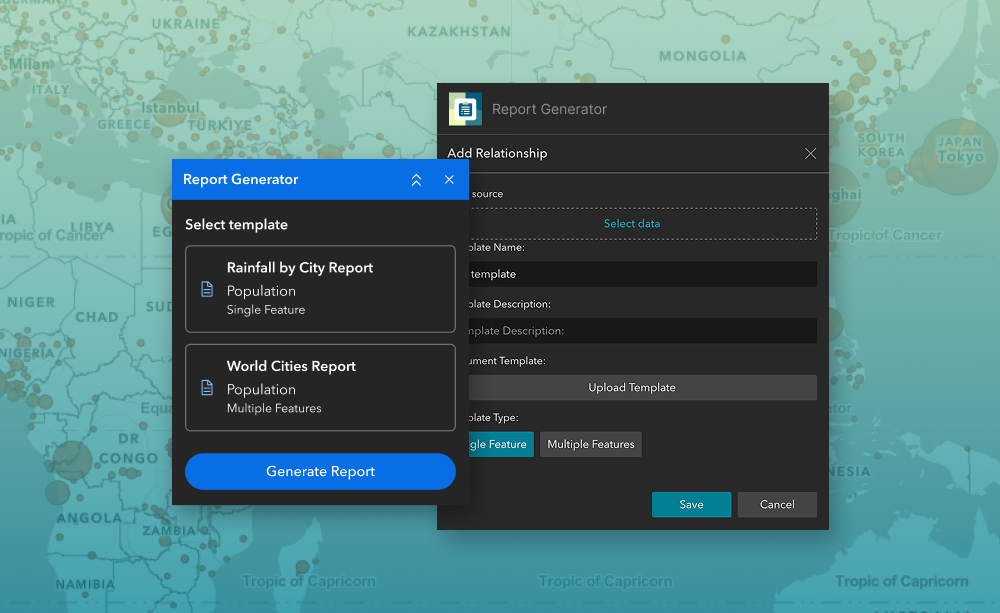
Task: Click the green-tinted widget logo next to Report Generator title
Action: pyautogui.click(x=464, y=108)
